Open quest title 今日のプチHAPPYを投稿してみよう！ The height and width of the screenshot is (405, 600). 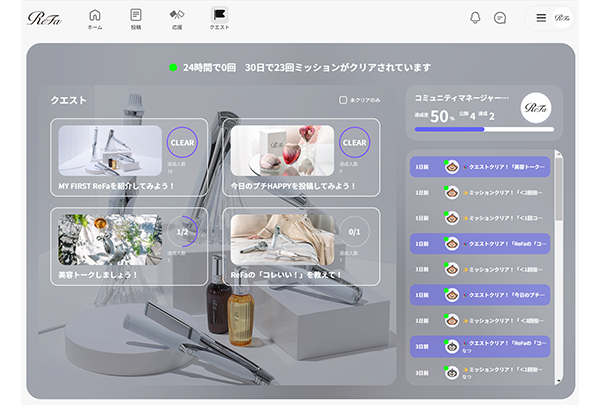click(293, 186)
